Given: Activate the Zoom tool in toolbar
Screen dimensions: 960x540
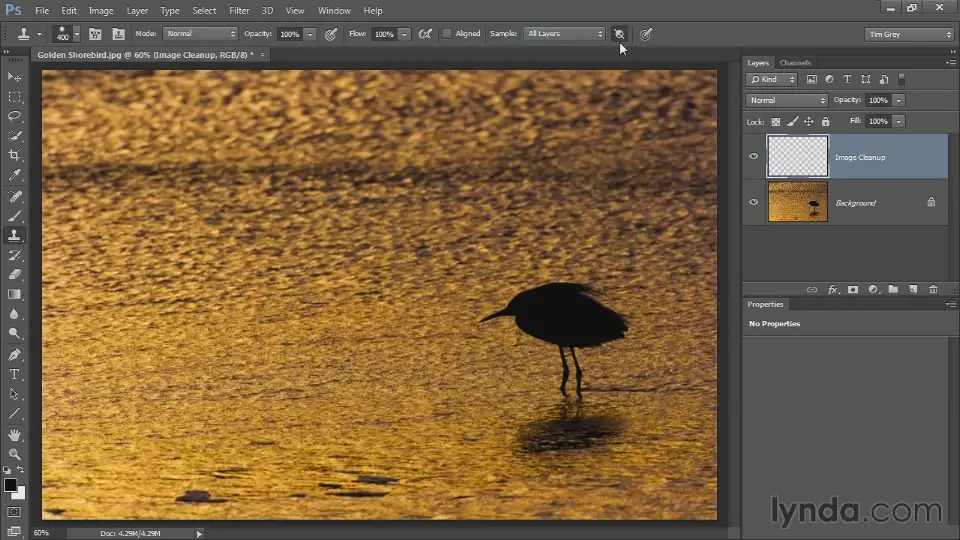Looking at the screenshot, I should 15,454.
